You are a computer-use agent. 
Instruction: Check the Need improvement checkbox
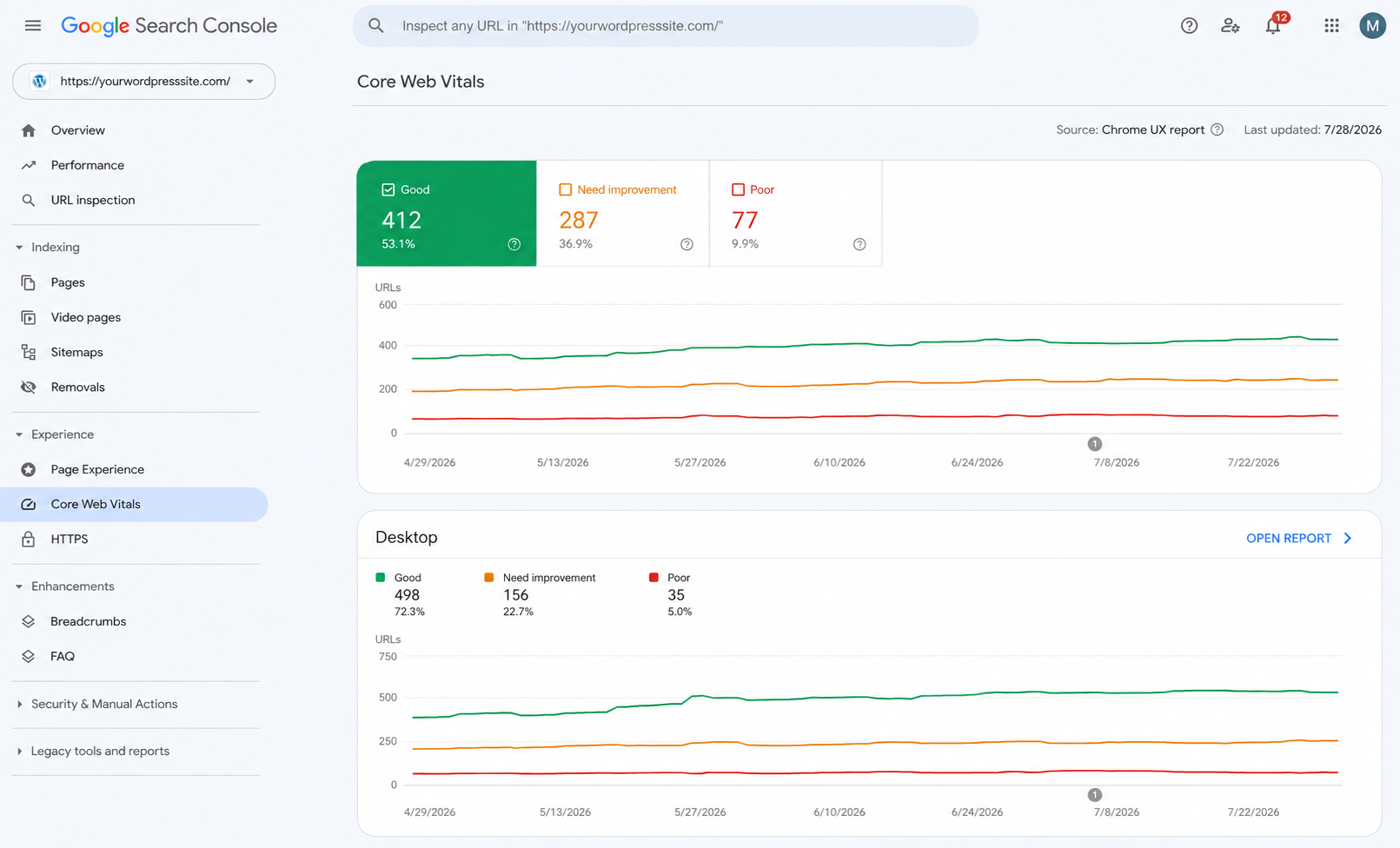(566, 189)
